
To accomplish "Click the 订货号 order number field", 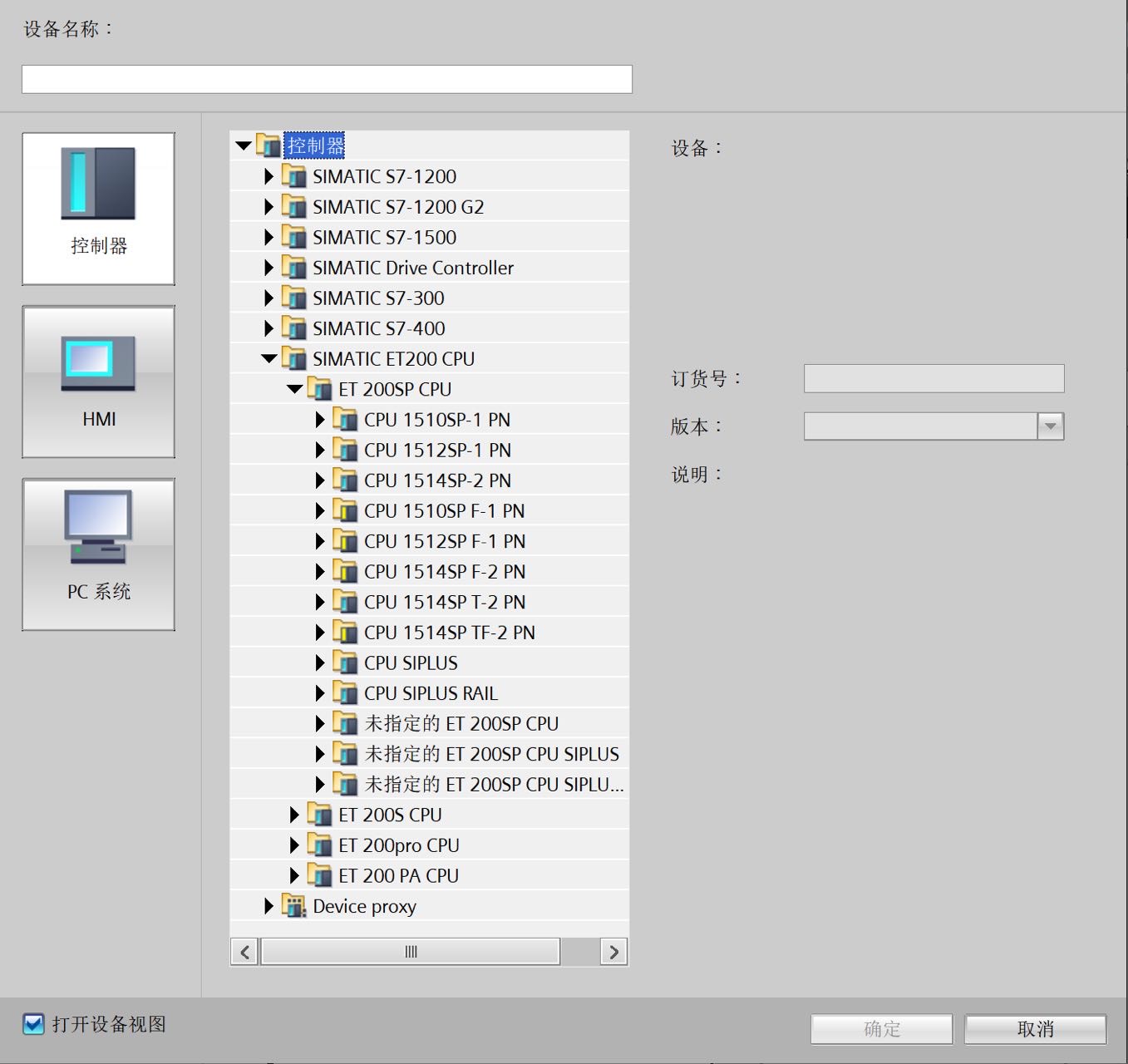I will click(933, 378).
